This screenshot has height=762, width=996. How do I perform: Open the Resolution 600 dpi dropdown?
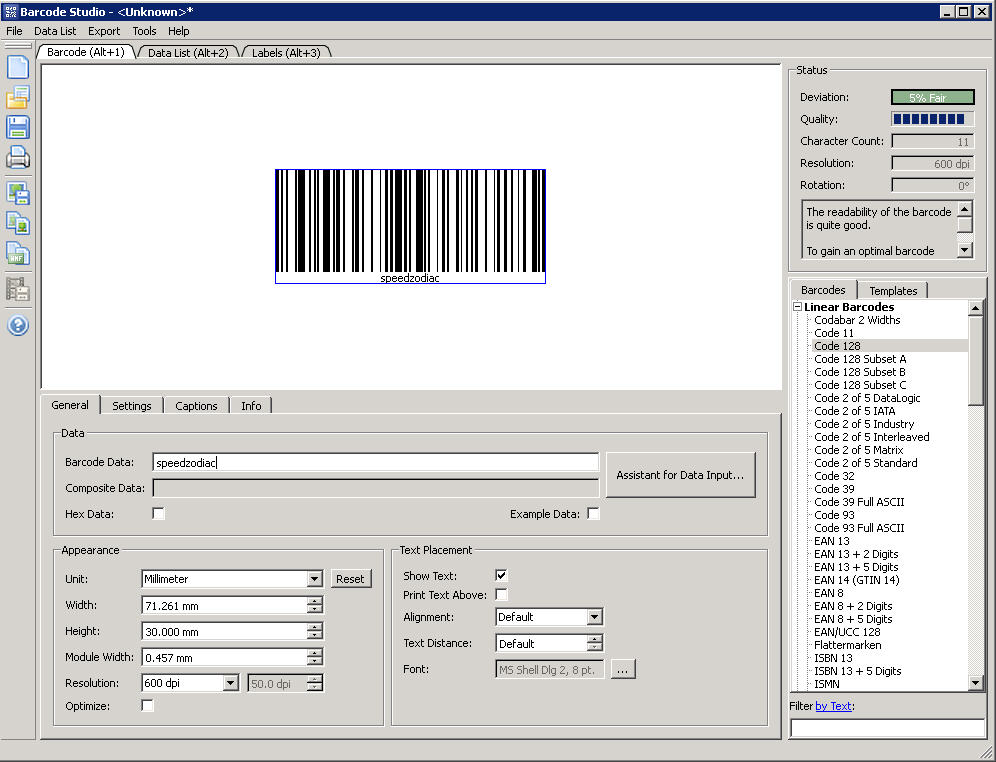click(231, 683)
